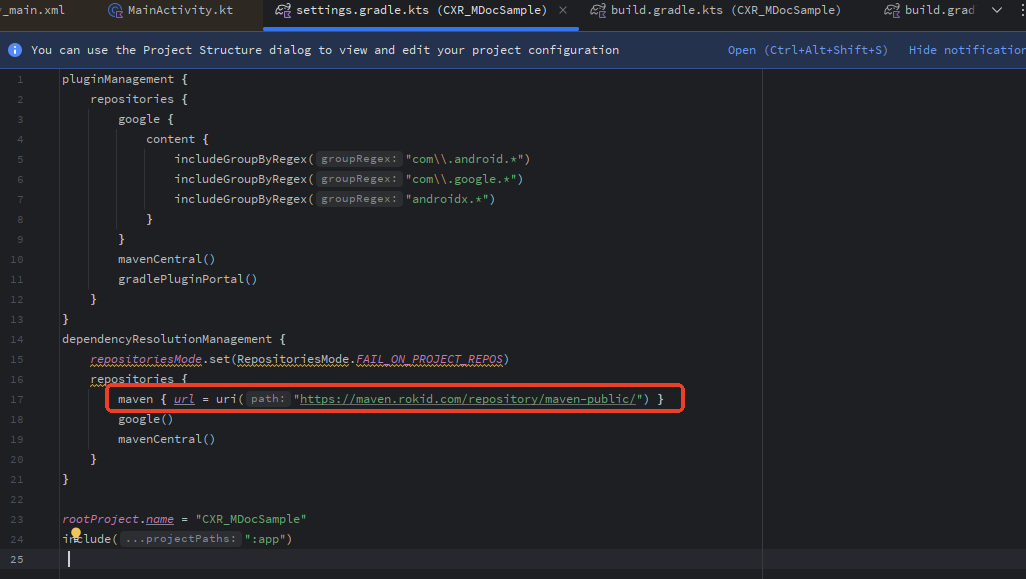Click the "com\\.android.*" regex string
Screen dimensions: 1026x579
pyautogui.click(x=464, y=160)
